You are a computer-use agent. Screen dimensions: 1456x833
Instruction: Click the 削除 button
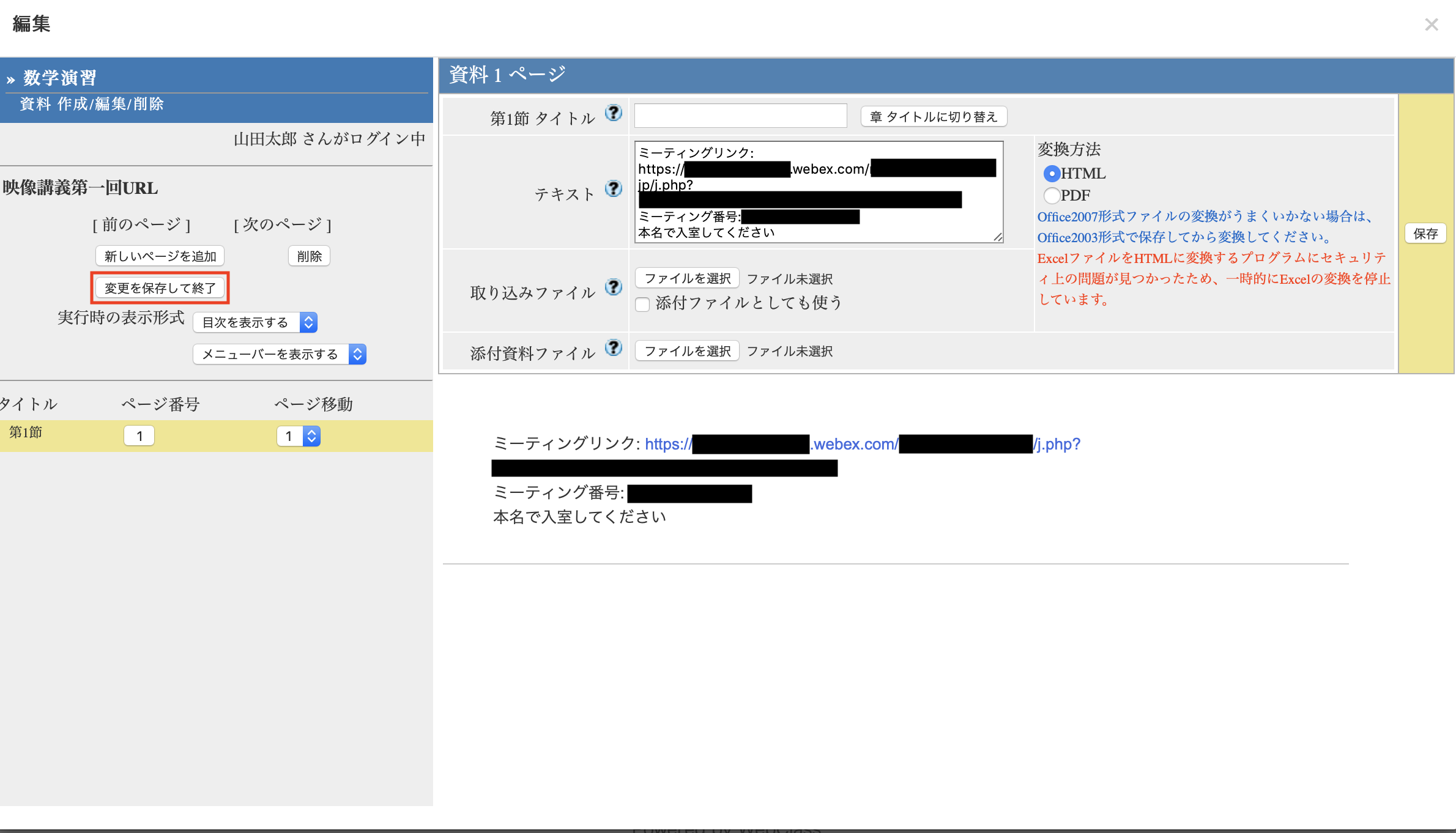coord(309,256)
